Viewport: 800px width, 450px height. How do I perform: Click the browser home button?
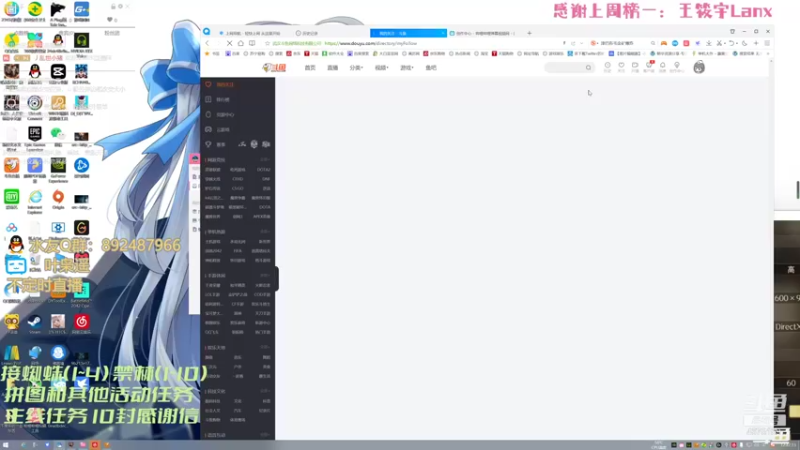[241, 43]
